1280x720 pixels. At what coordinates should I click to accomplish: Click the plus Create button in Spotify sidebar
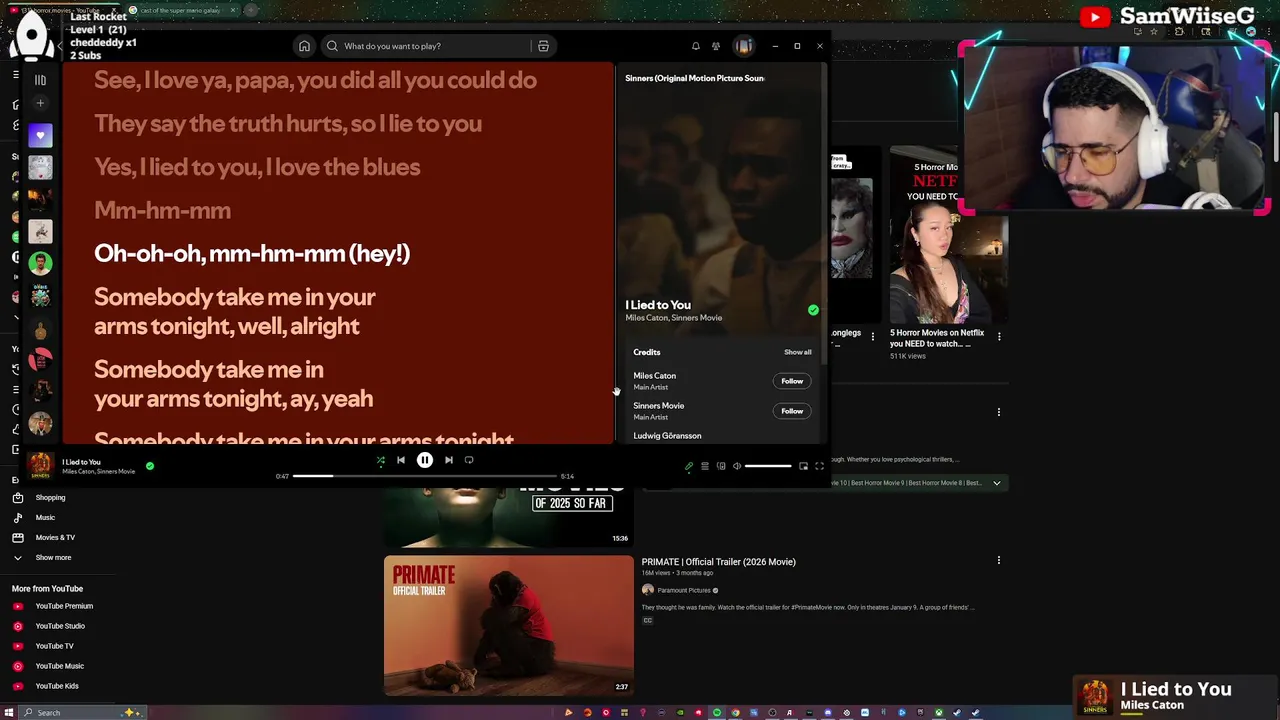pos(40,103)
